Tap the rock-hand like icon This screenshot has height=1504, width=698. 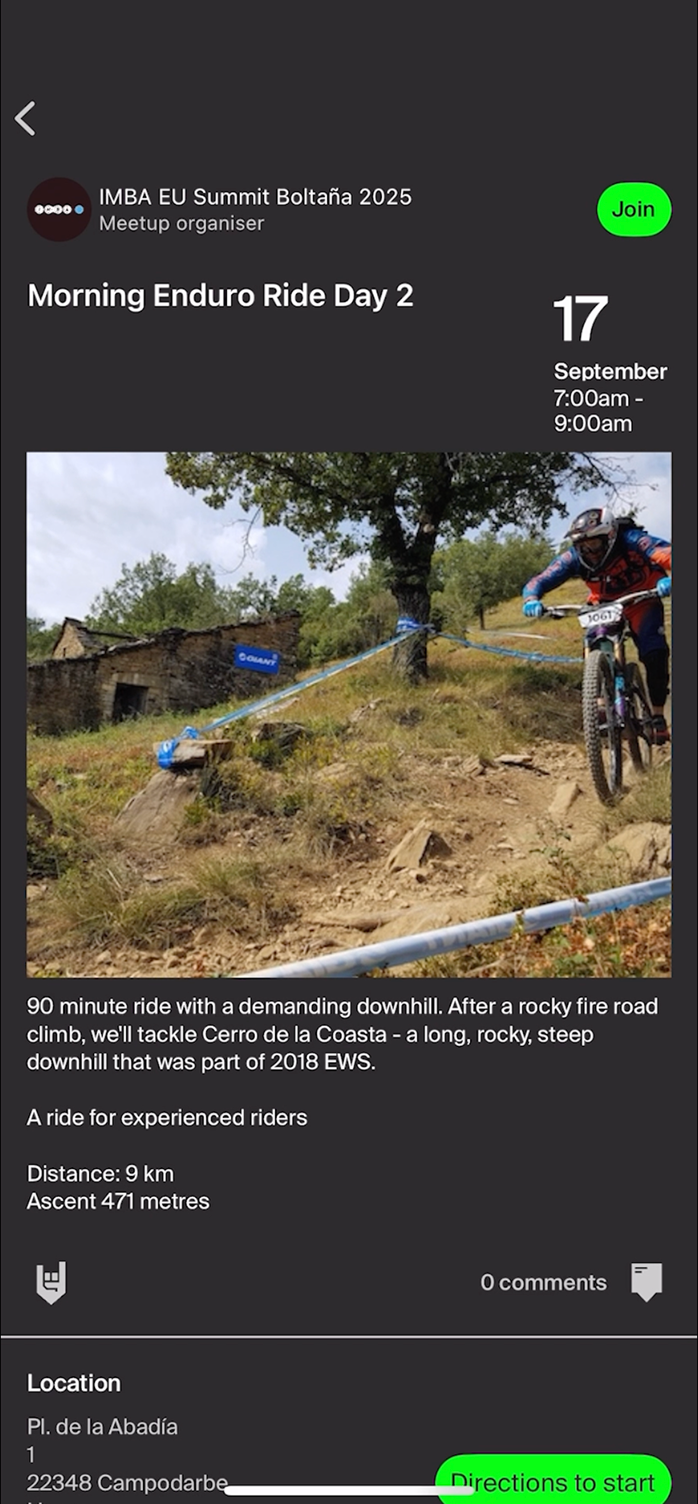pyautogui.click(x=51, y=1282)
